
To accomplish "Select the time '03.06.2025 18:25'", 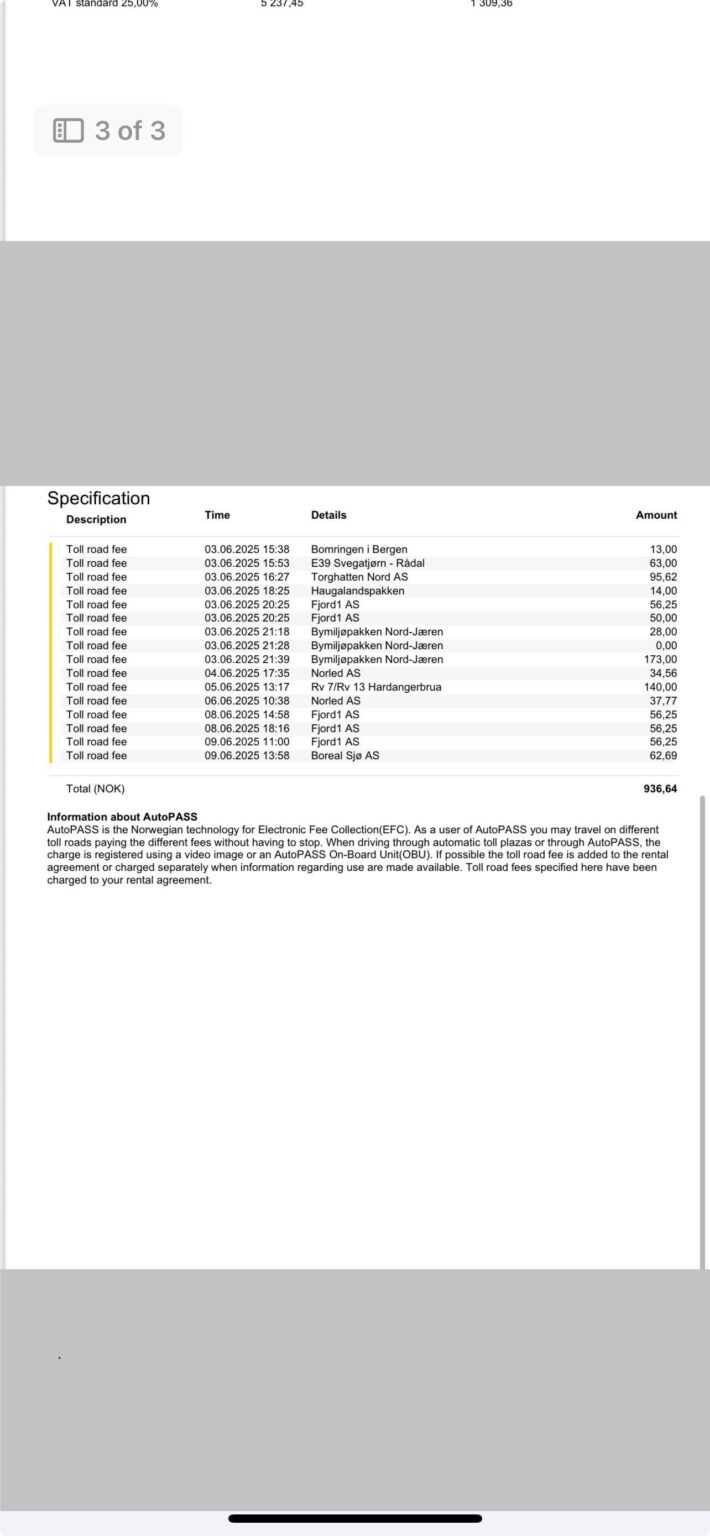I will [247, 591].
